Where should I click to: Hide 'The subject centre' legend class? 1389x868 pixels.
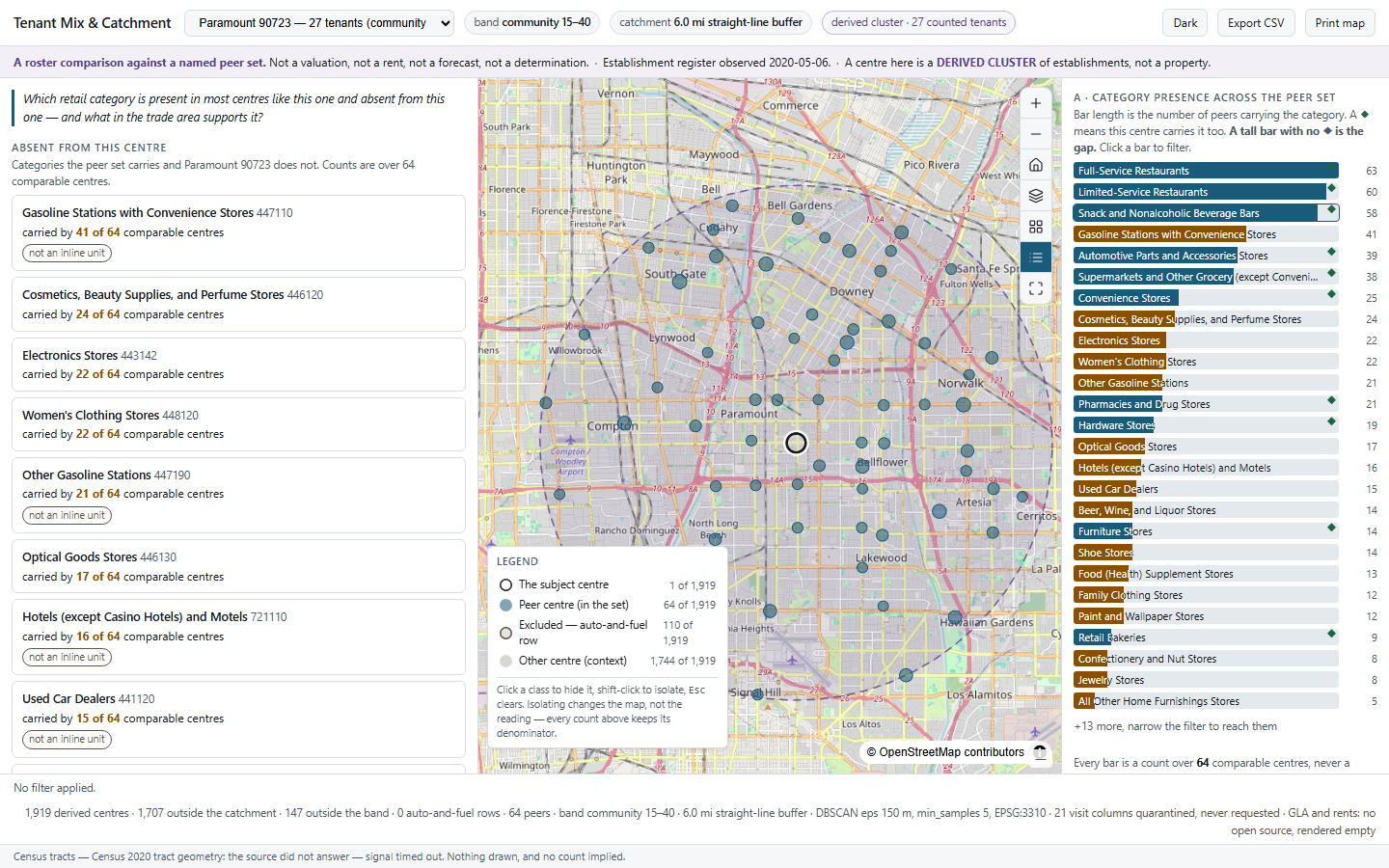point(607,585)
